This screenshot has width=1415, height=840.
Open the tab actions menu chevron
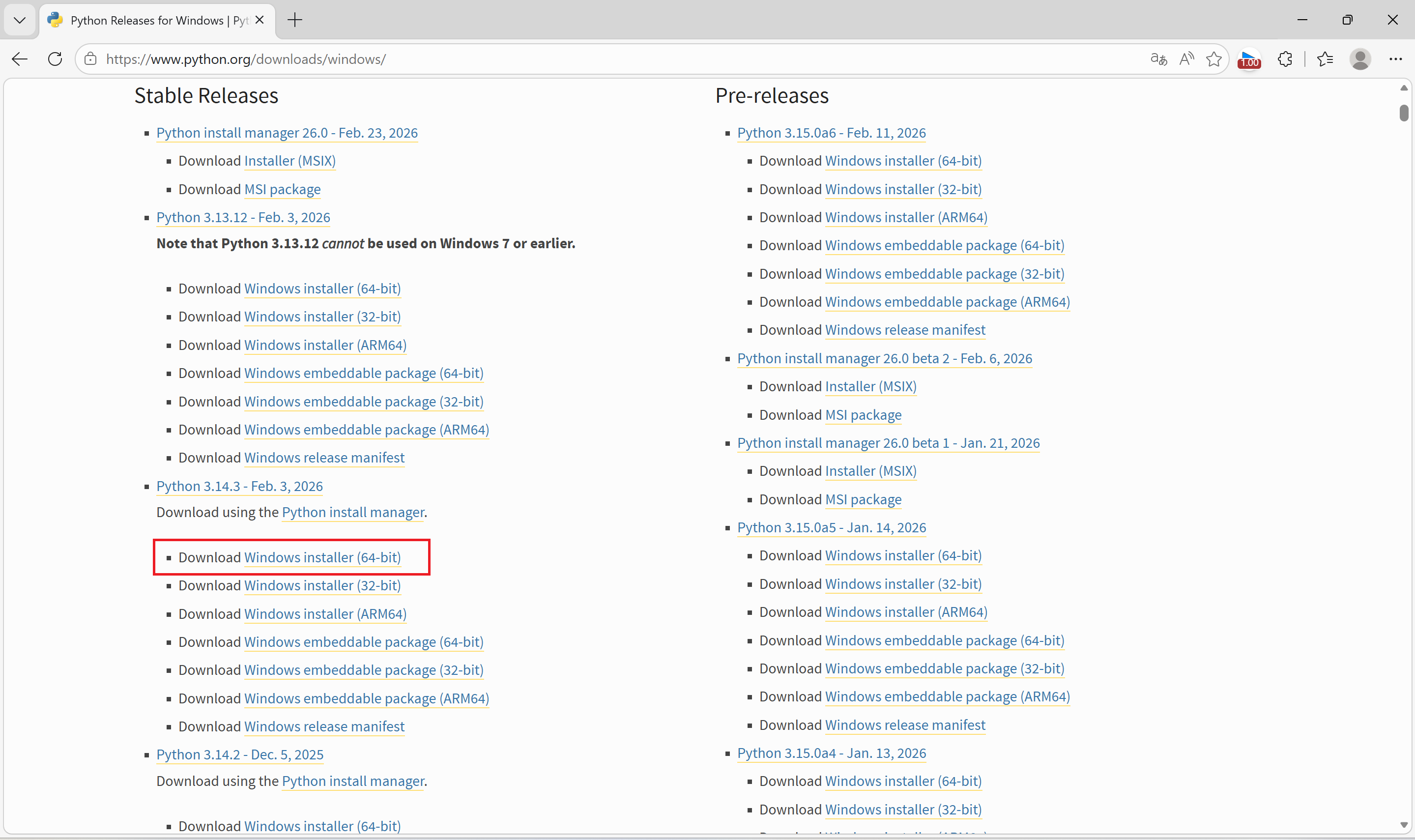pyautogui.click(x=20, y=20)
